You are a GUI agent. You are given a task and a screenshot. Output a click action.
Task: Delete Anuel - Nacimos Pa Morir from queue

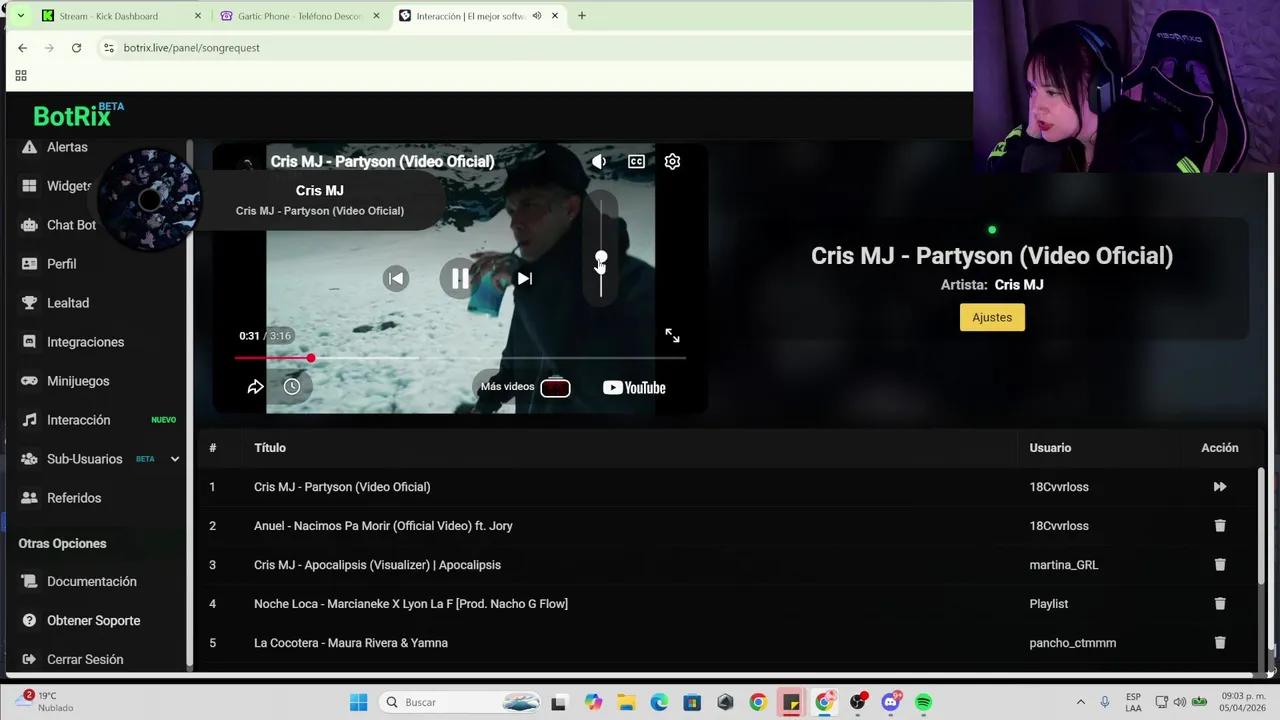click(1220, 526)
